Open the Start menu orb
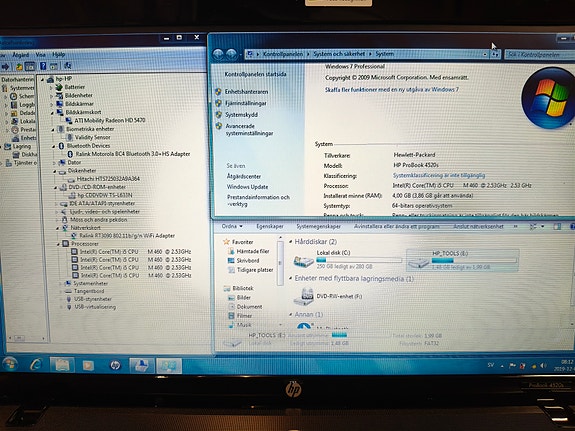 [x=10, y=364]
